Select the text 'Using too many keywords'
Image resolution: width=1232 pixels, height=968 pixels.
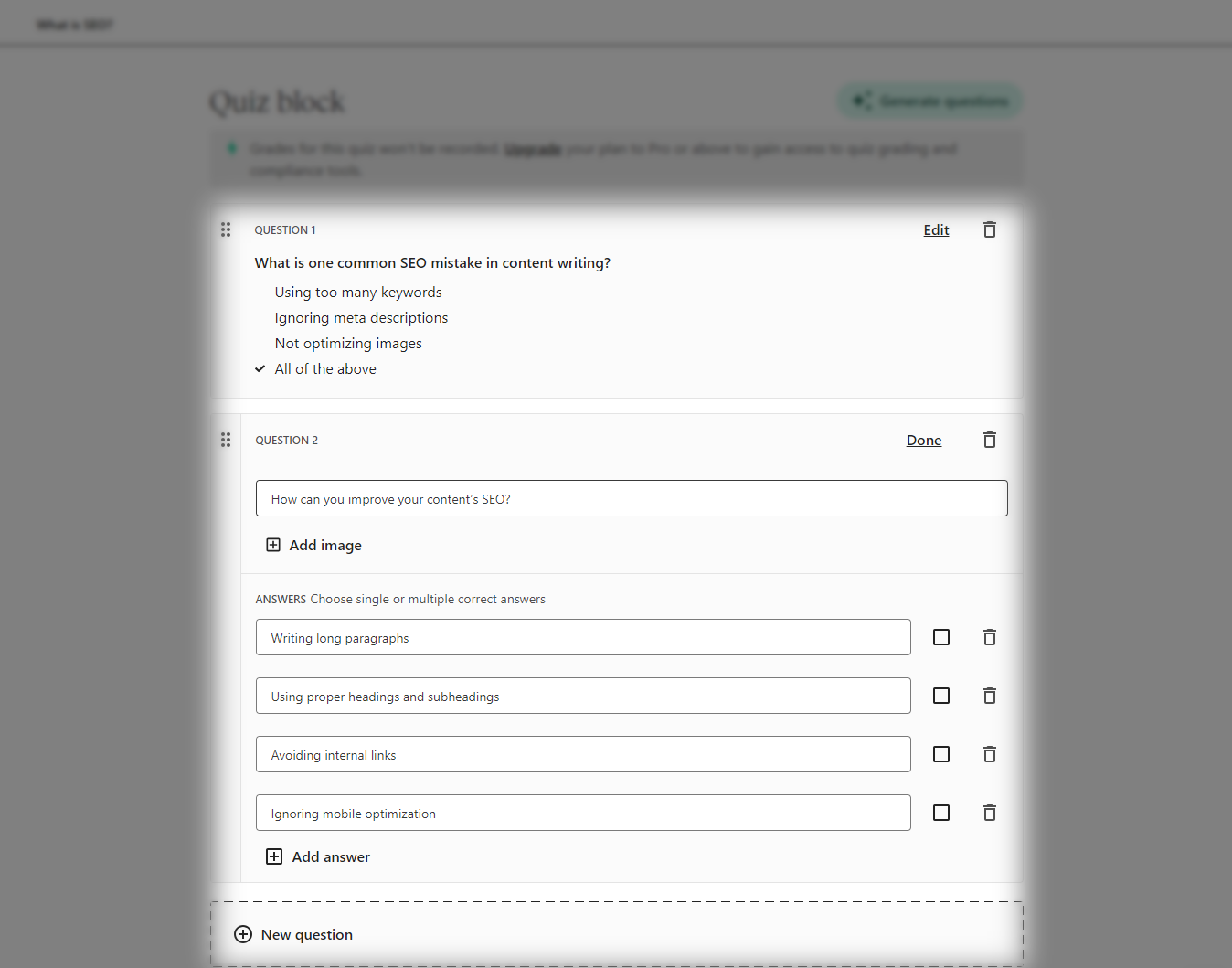(358, 293)
